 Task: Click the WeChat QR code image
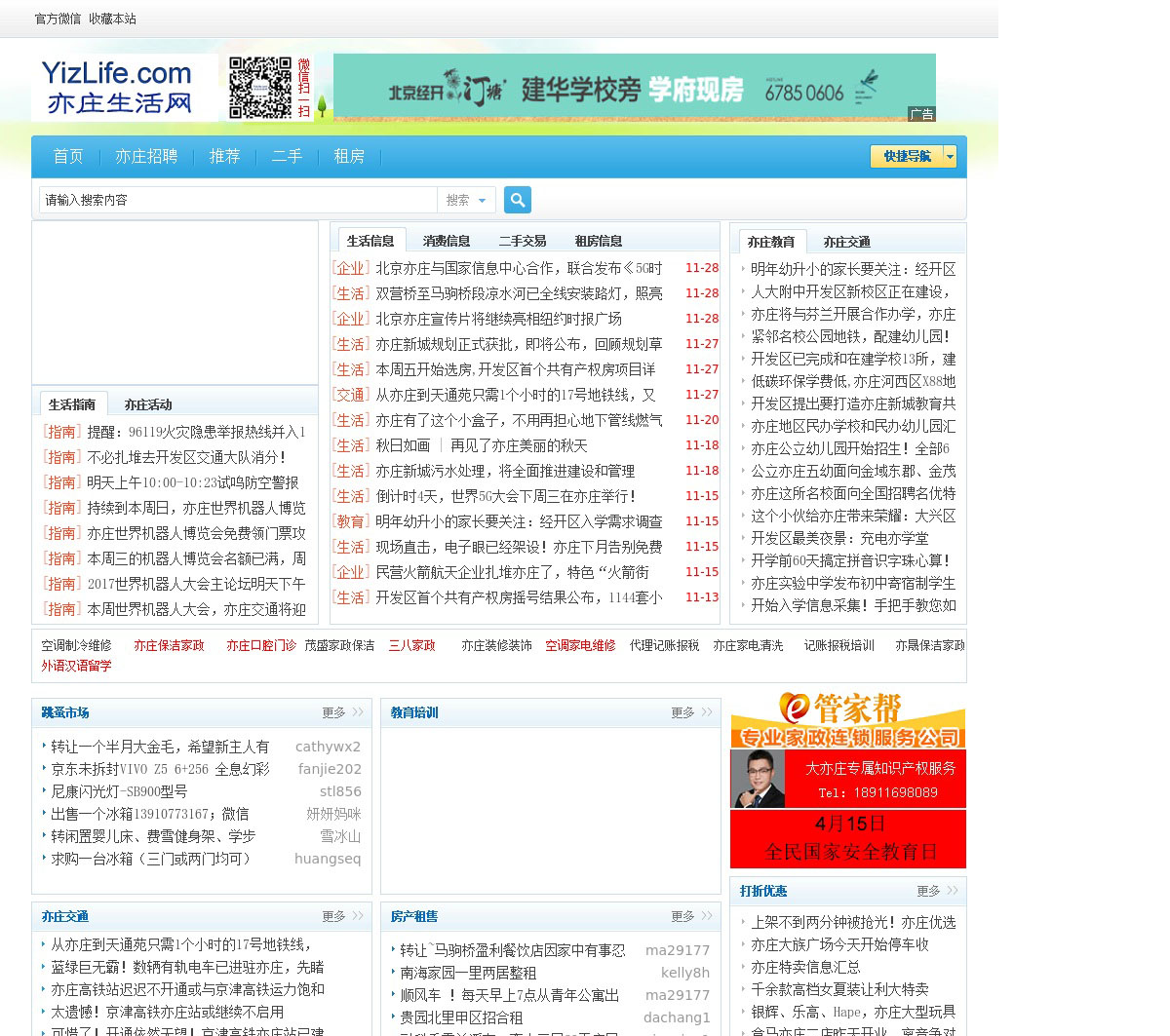pyautogui.click(x=260, y=88)
